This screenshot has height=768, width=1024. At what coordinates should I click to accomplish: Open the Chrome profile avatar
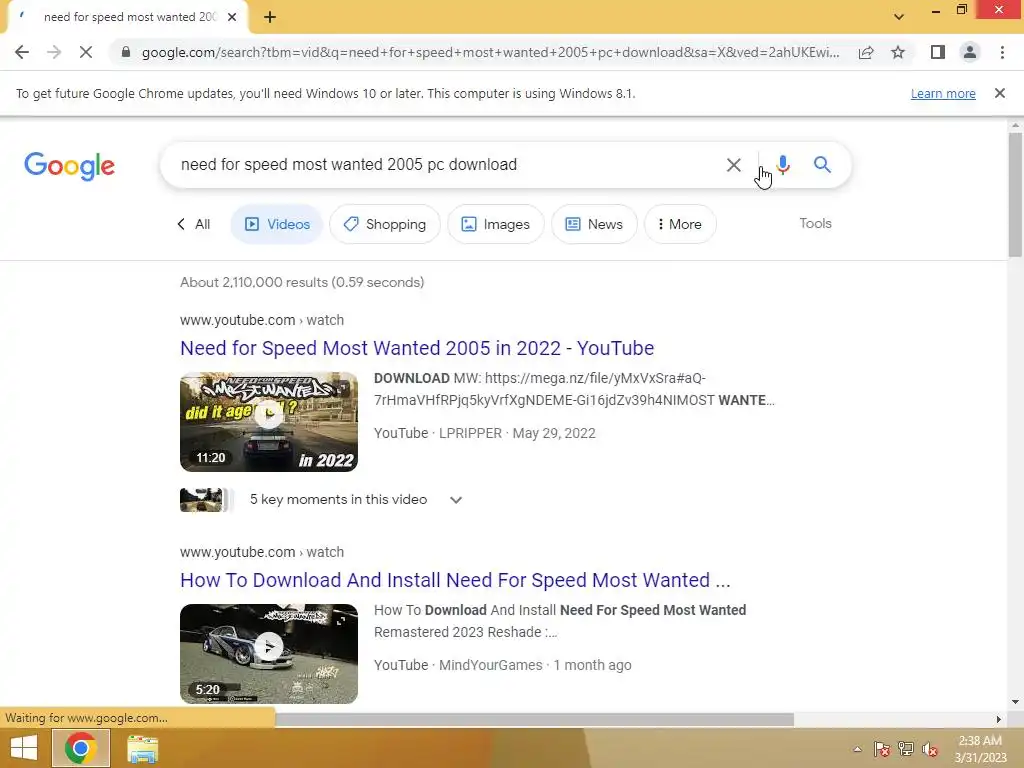pyautogui.click(x=970, y=52)
